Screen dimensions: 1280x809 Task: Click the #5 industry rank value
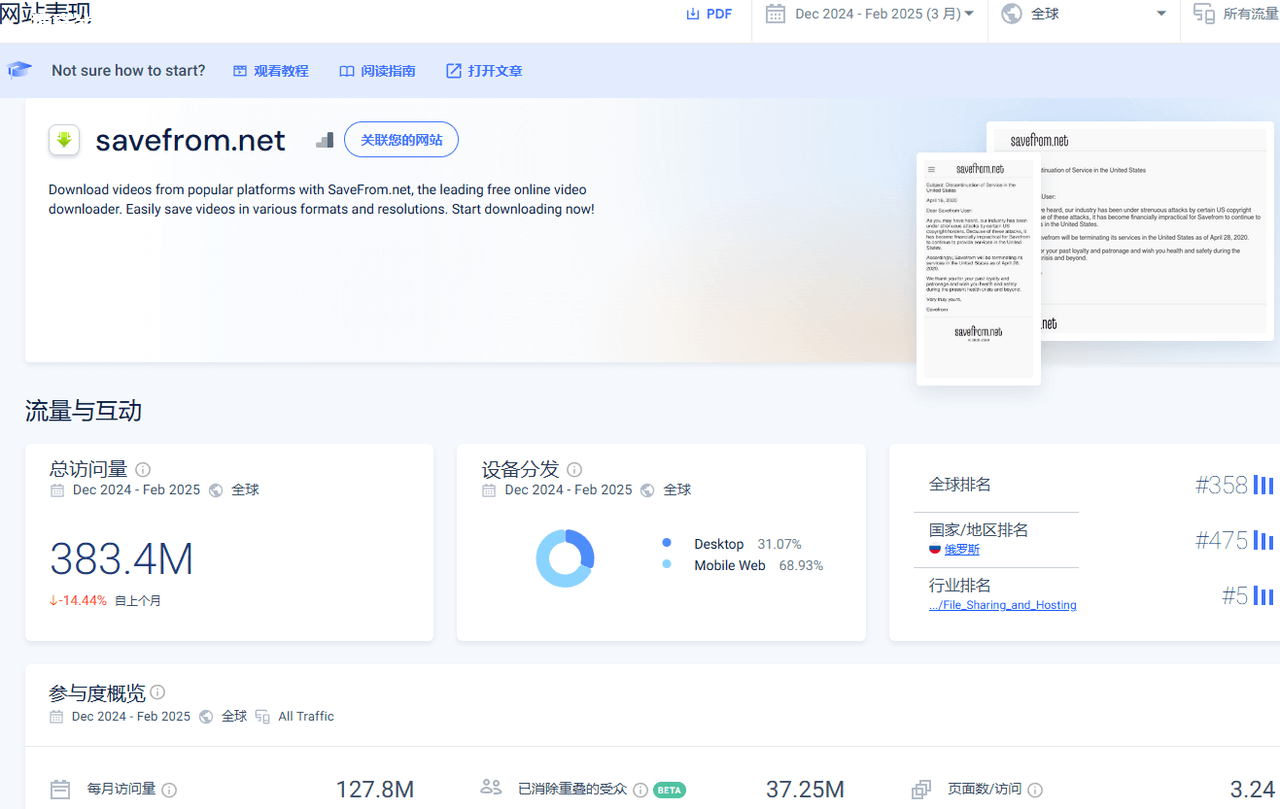tap(1235, 596)
